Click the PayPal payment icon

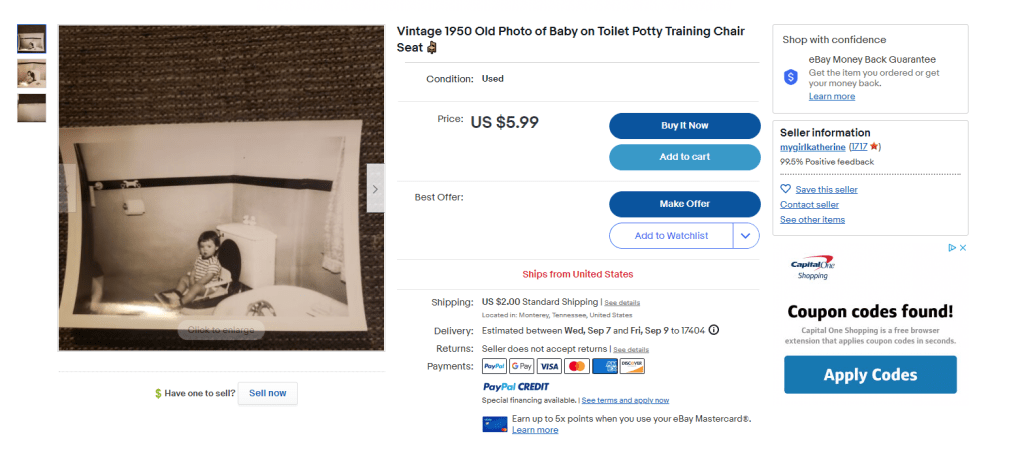tap(495, 367)
